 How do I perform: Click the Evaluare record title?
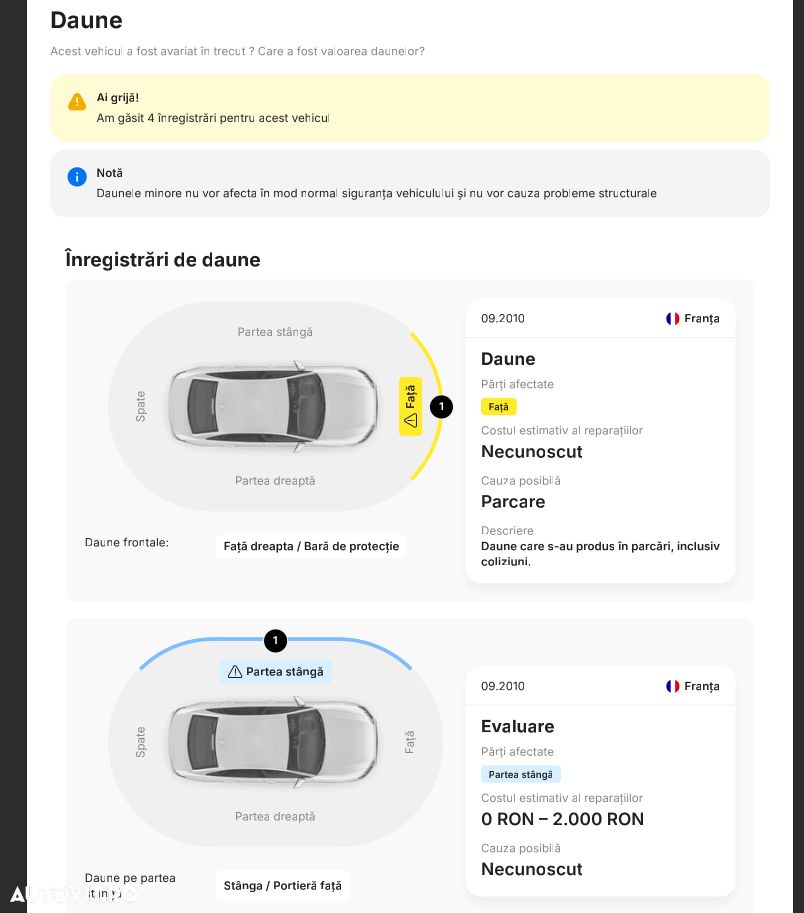tap(517, 727)
